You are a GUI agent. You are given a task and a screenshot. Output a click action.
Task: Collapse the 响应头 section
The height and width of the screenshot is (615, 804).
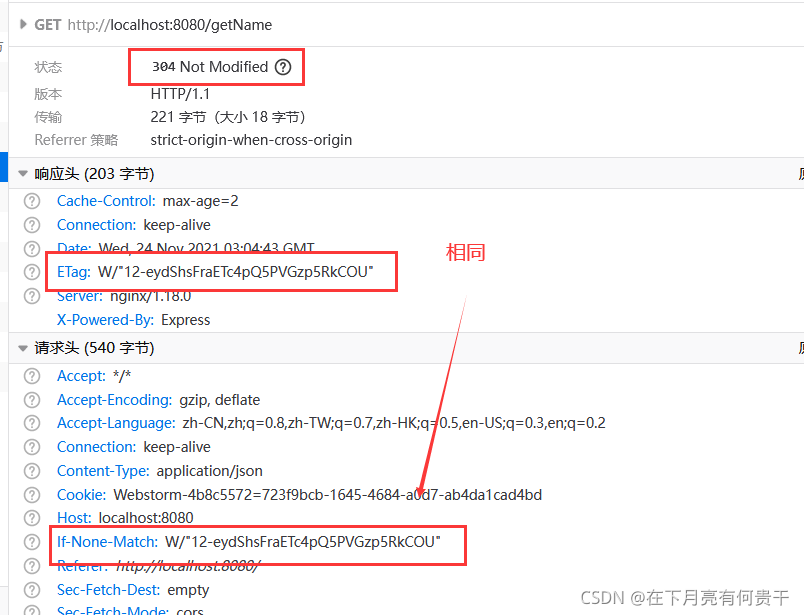23,173
